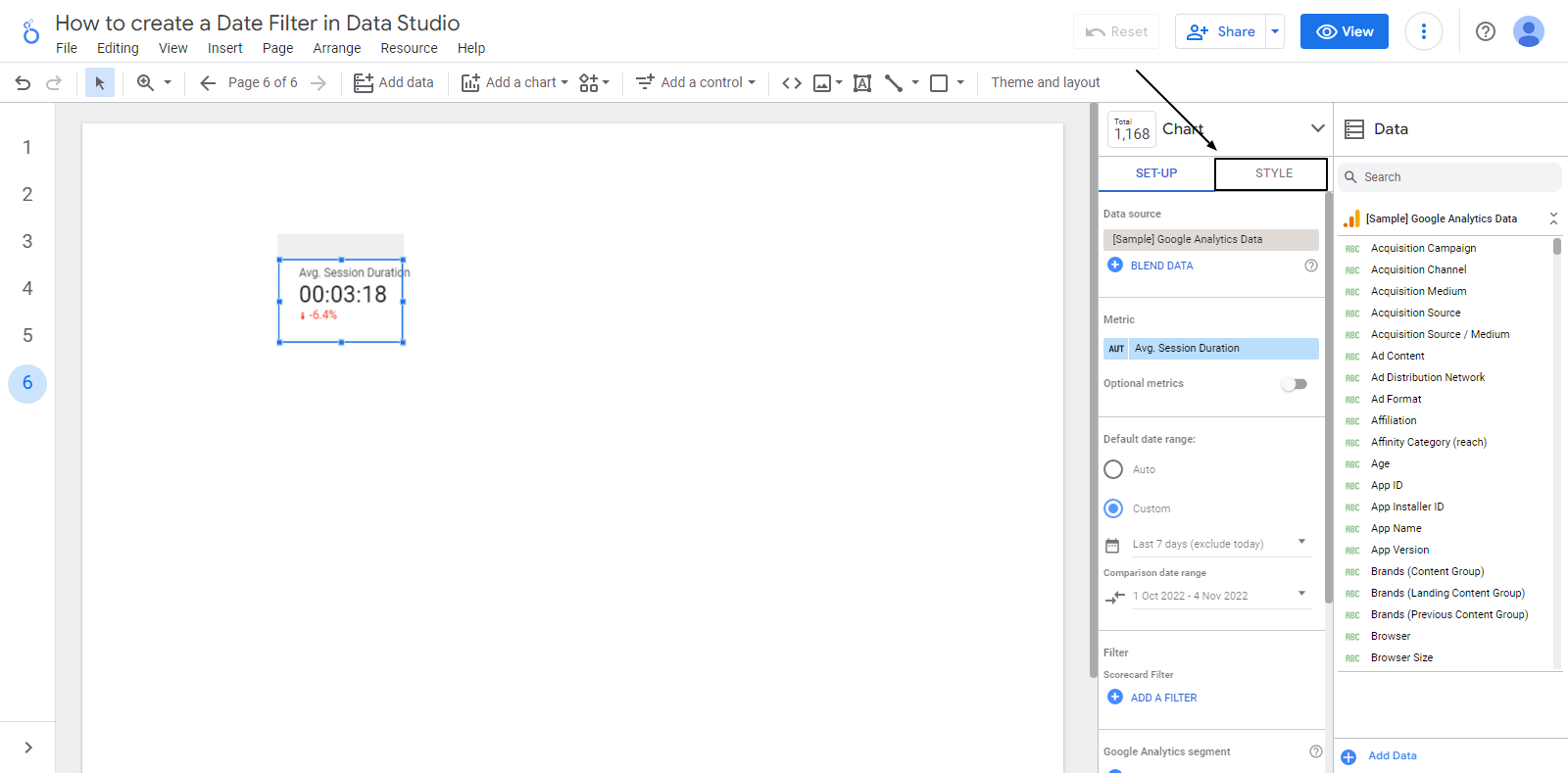
Task: Click the Browser Size field
Action: tap(1401, 658)
